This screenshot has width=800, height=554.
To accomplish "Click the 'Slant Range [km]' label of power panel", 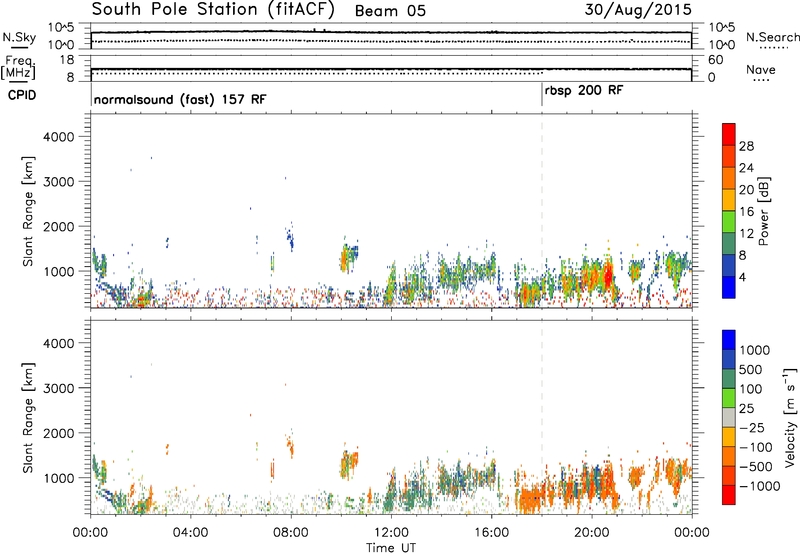I will click(x=28, y=211).
